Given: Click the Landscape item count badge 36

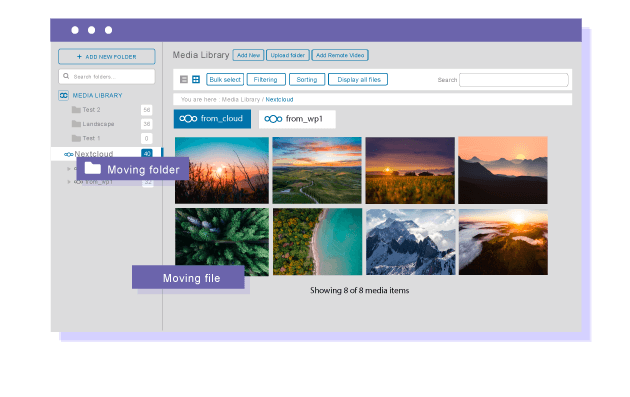Looking at the screenshot, I should click(147, 124).
